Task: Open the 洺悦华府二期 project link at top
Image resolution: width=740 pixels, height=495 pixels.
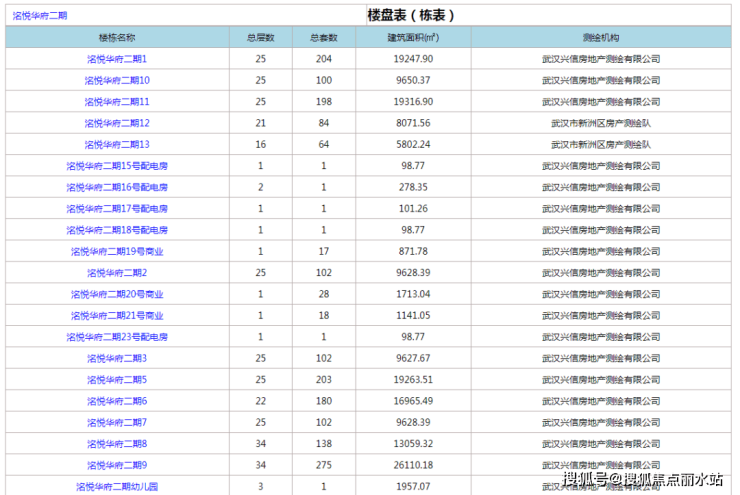Action: (x=40, y=16)
